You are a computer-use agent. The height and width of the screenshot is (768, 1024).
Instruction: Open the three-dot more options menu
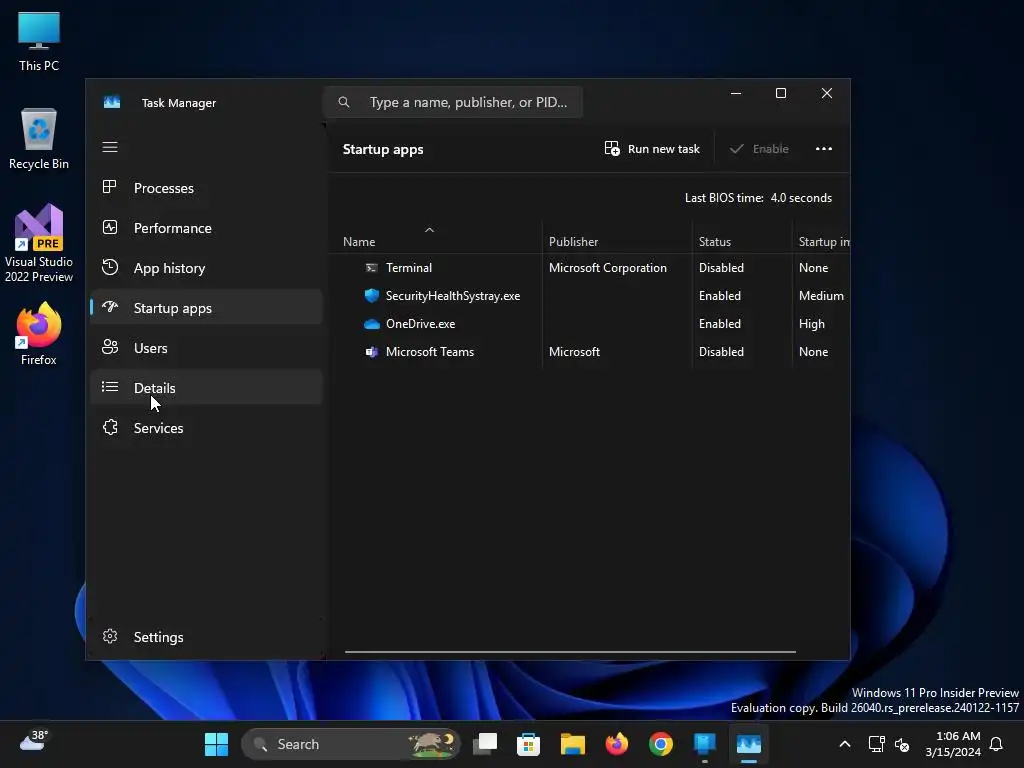click(824, 149)
